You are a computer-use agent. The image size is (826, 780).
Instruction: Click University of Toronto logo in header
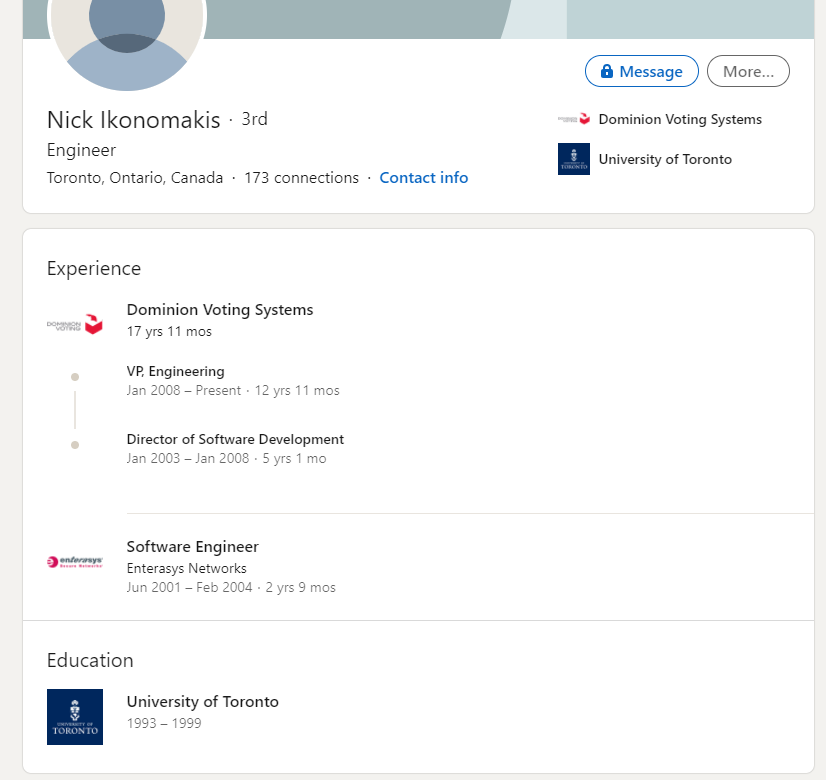[x=574, y=159]
